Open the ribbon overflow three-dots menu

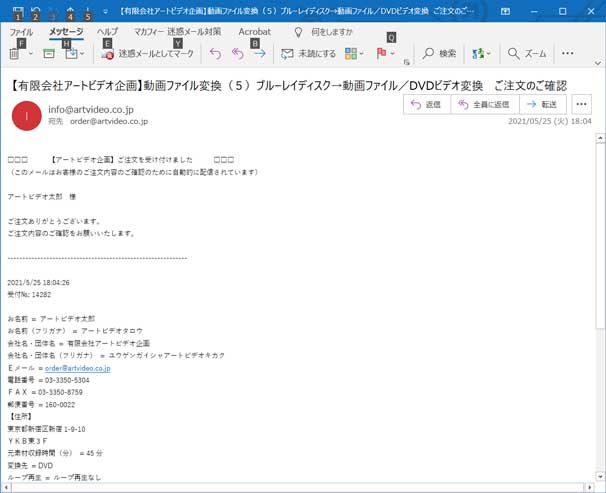click(x=567, y=53)
